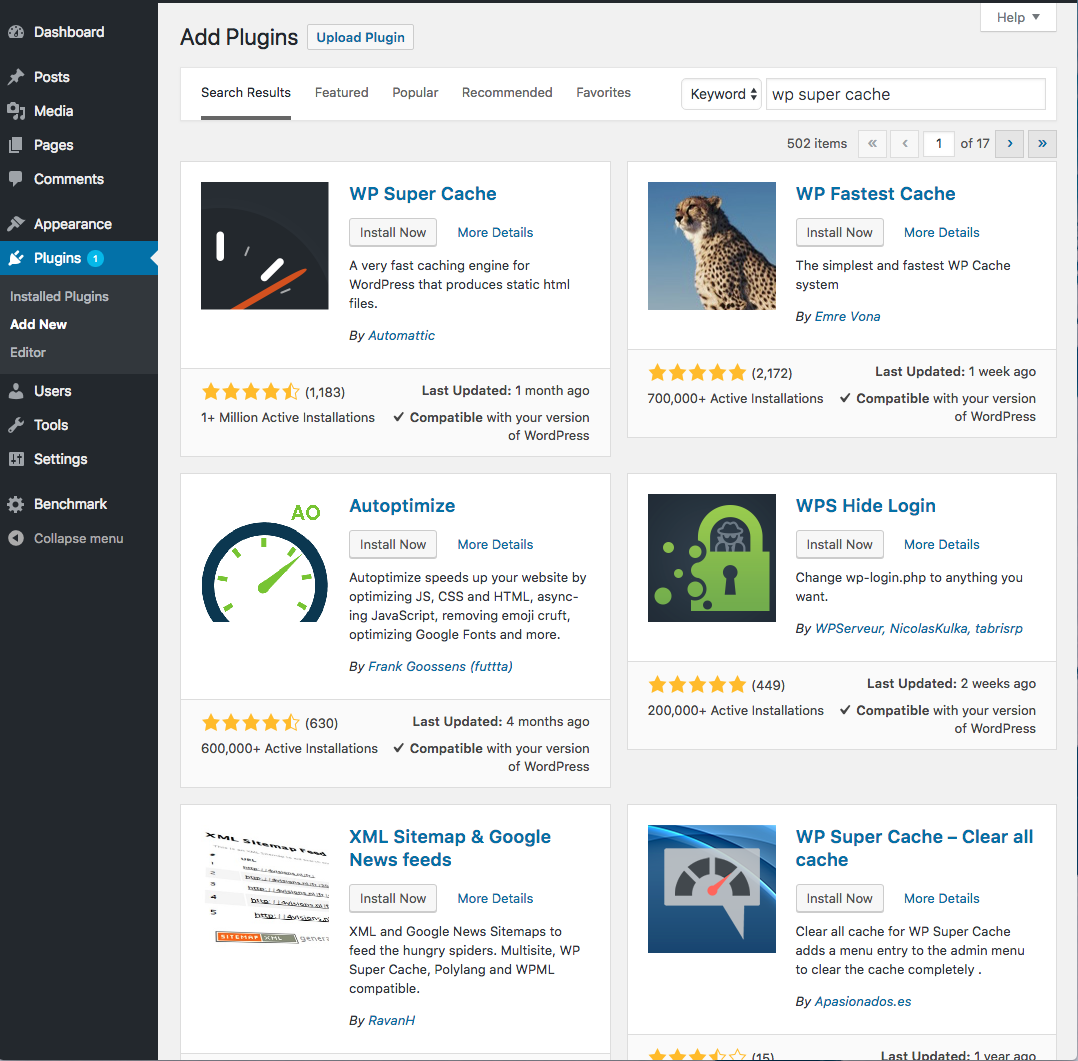View More Details for WPS Hide Login
Viewport: 1078px width, 1061px height.
point(941,545)
